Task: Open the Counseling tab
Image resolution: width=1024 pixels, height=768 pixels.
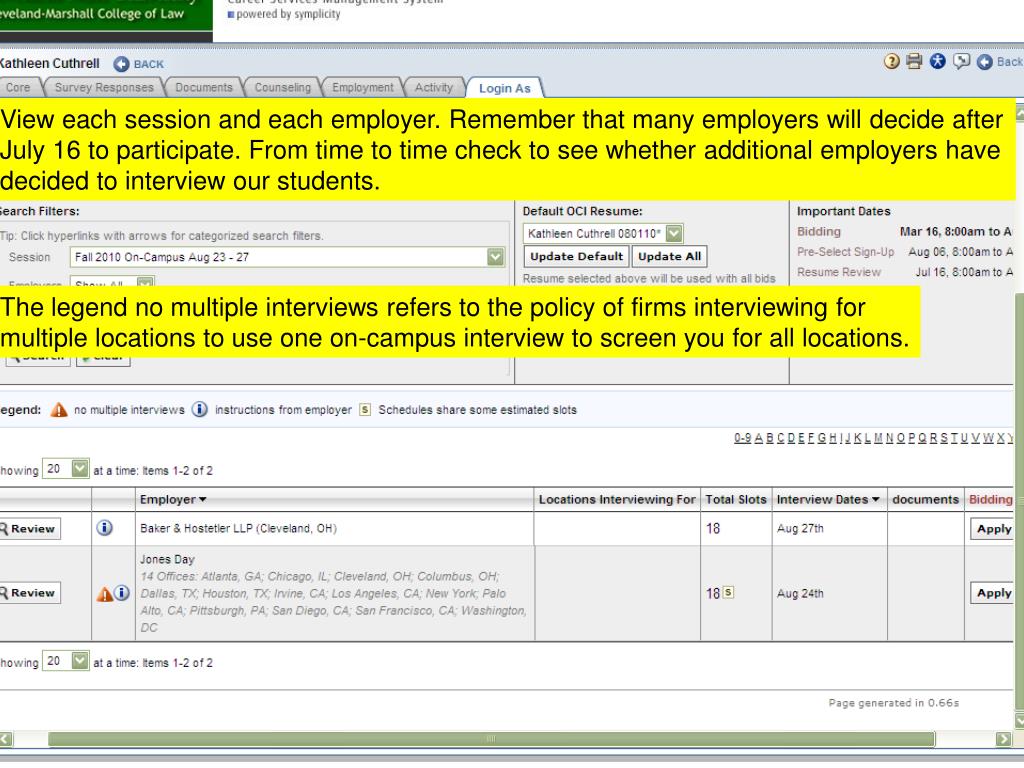Action: (283, 88)
